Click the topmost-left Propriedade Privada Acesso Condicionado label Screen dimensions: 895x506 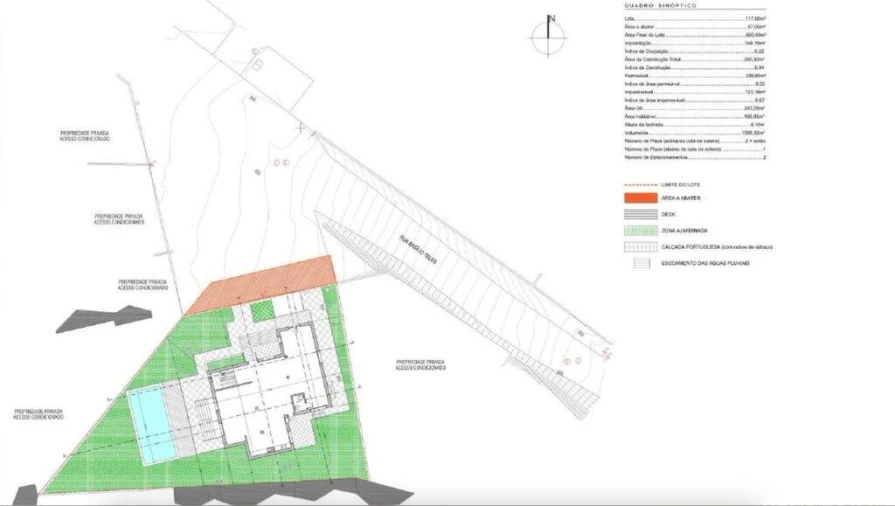tap(84, 136)
